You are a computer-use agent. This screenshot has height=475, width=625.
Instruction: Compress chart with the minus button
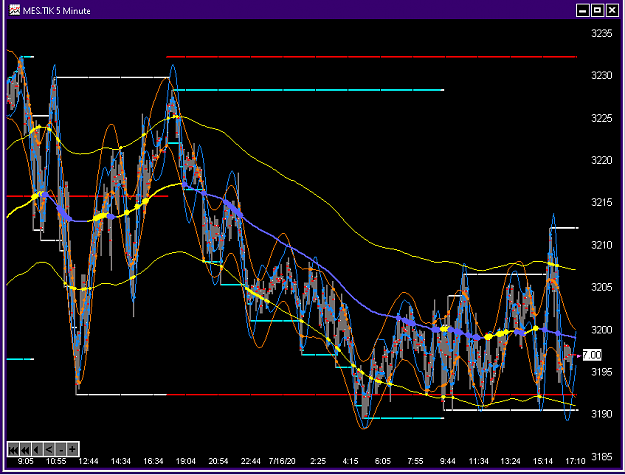pos(61,450)
